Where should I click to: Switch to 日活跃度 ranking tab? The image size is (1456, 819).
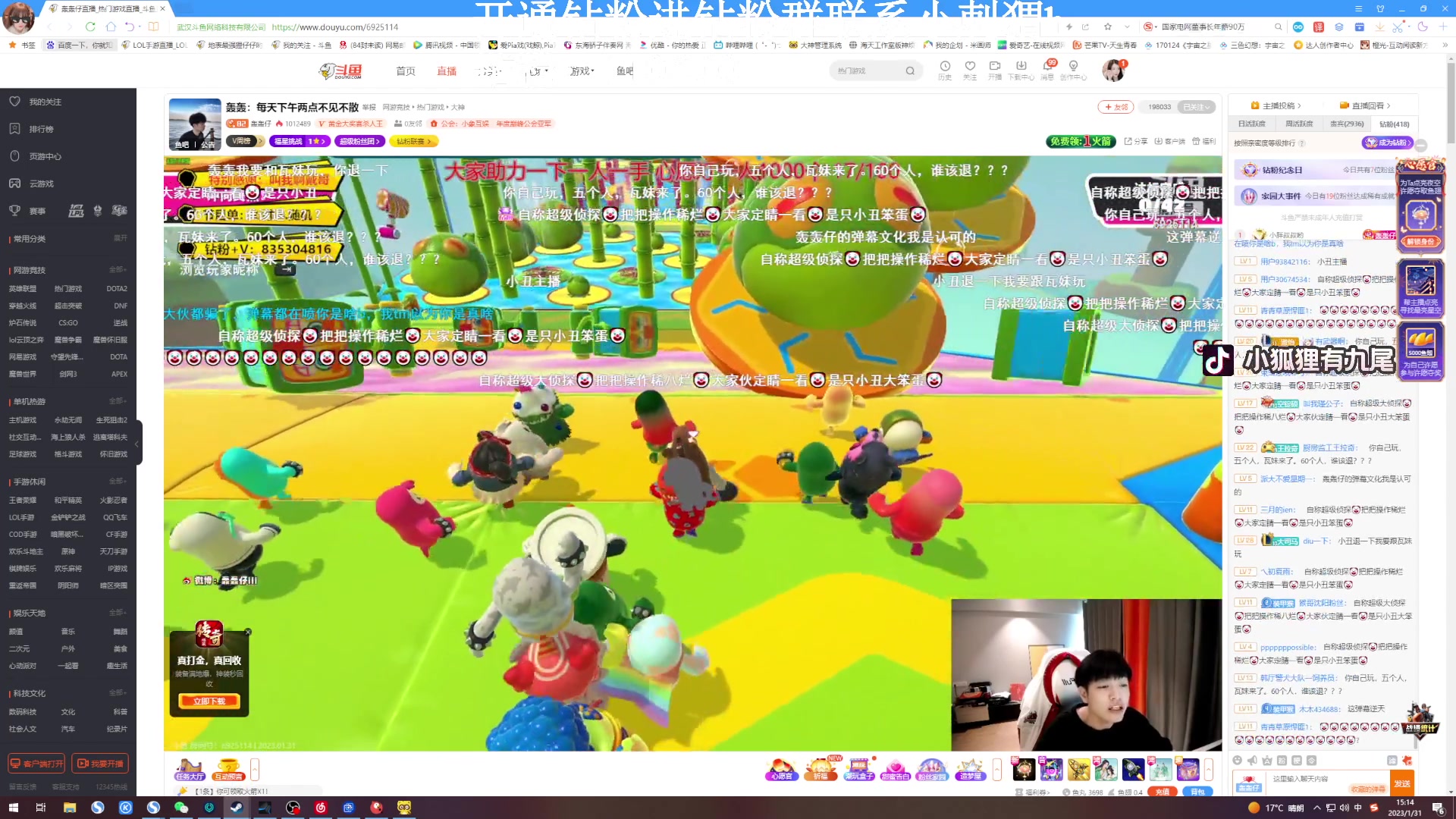(x=1251, y=124)
